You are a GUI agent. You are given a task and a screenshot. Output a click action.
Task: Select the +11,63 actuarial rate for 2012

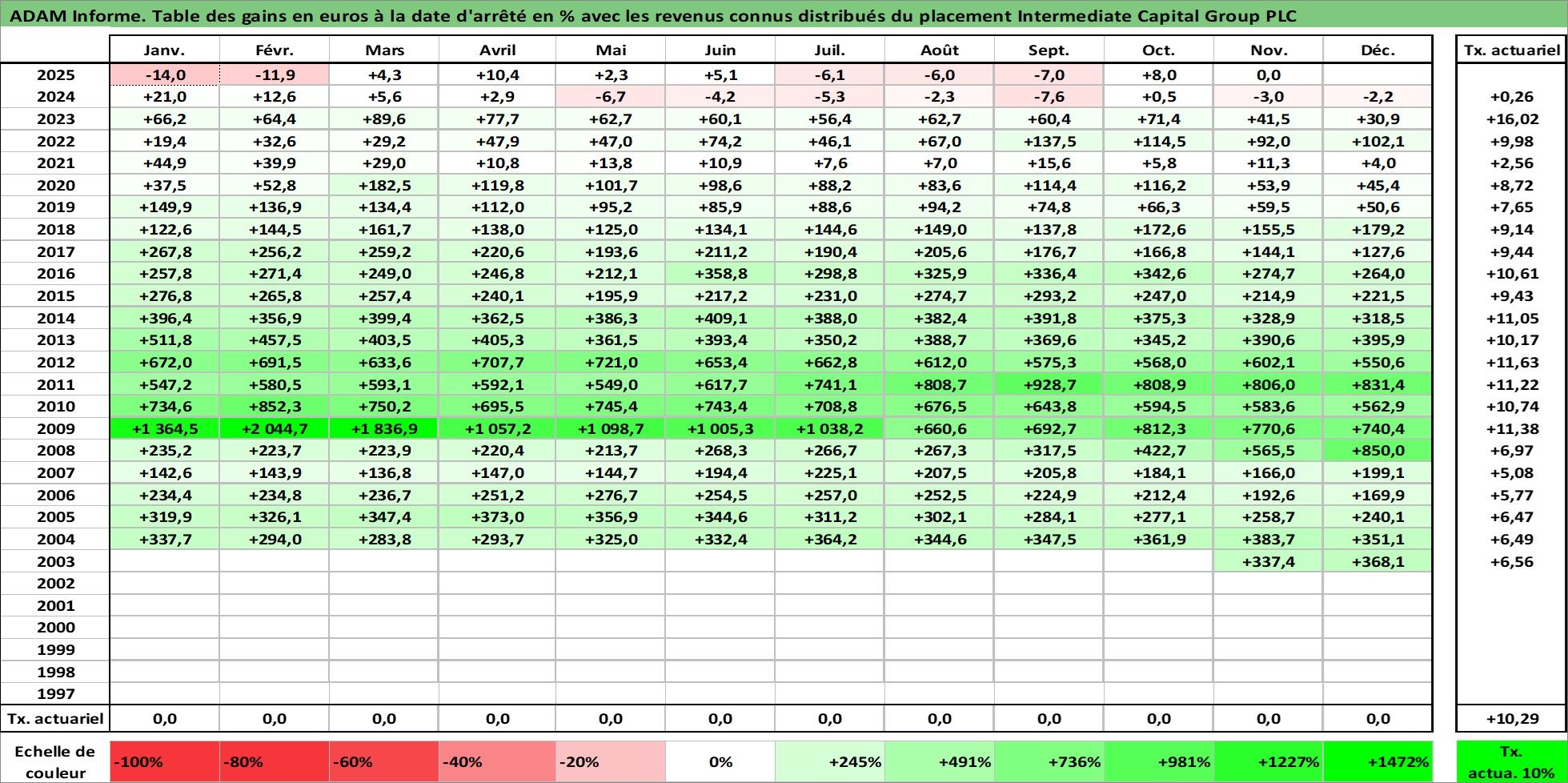[1511, 362]
